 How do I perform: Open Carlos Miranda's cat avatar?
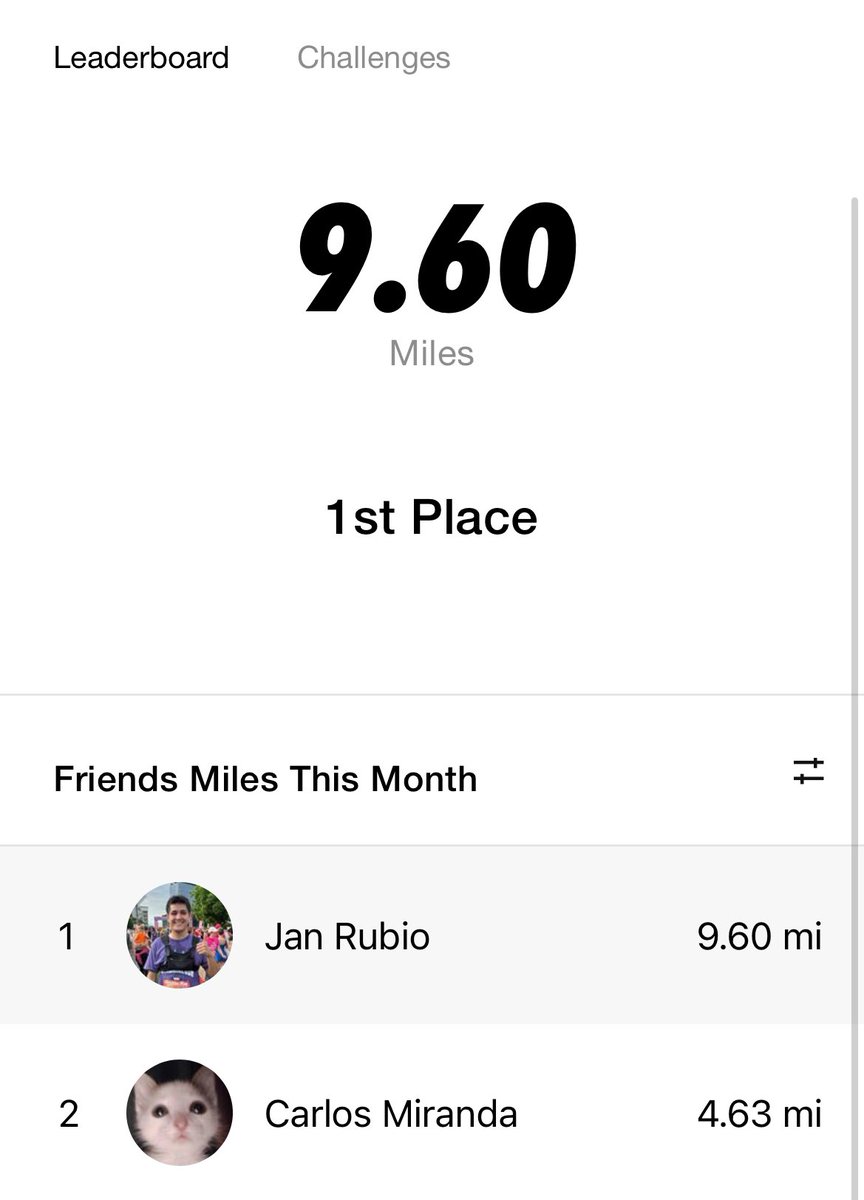[x=179, y=1113]
